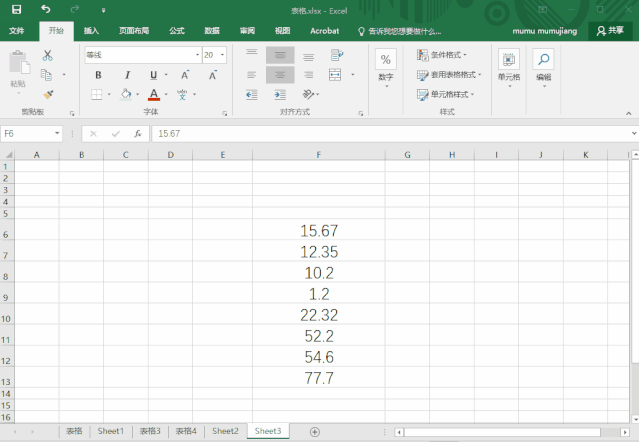Apply the Fill Color bucket
Viewport: 639px width, 442px height.
pos(126,95)
